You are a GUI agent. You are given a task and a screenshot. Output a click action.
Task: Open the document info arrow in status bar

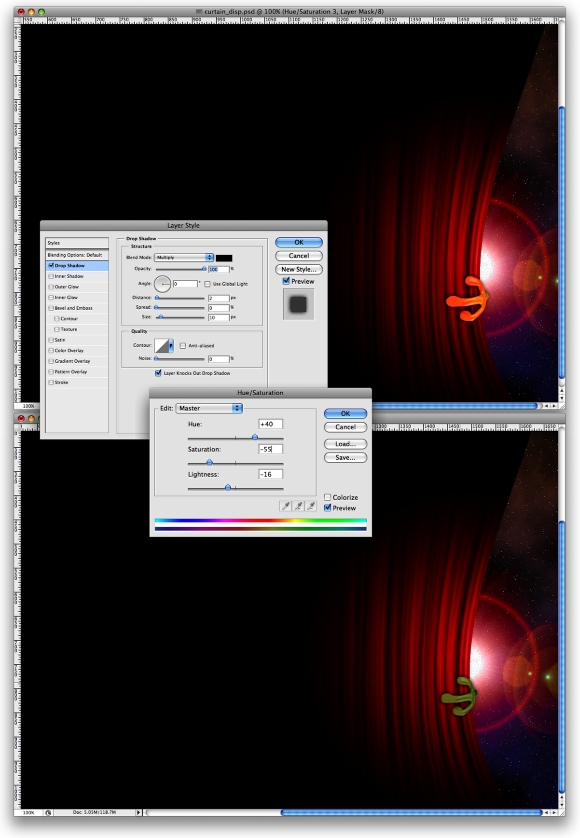pos(138,812)
